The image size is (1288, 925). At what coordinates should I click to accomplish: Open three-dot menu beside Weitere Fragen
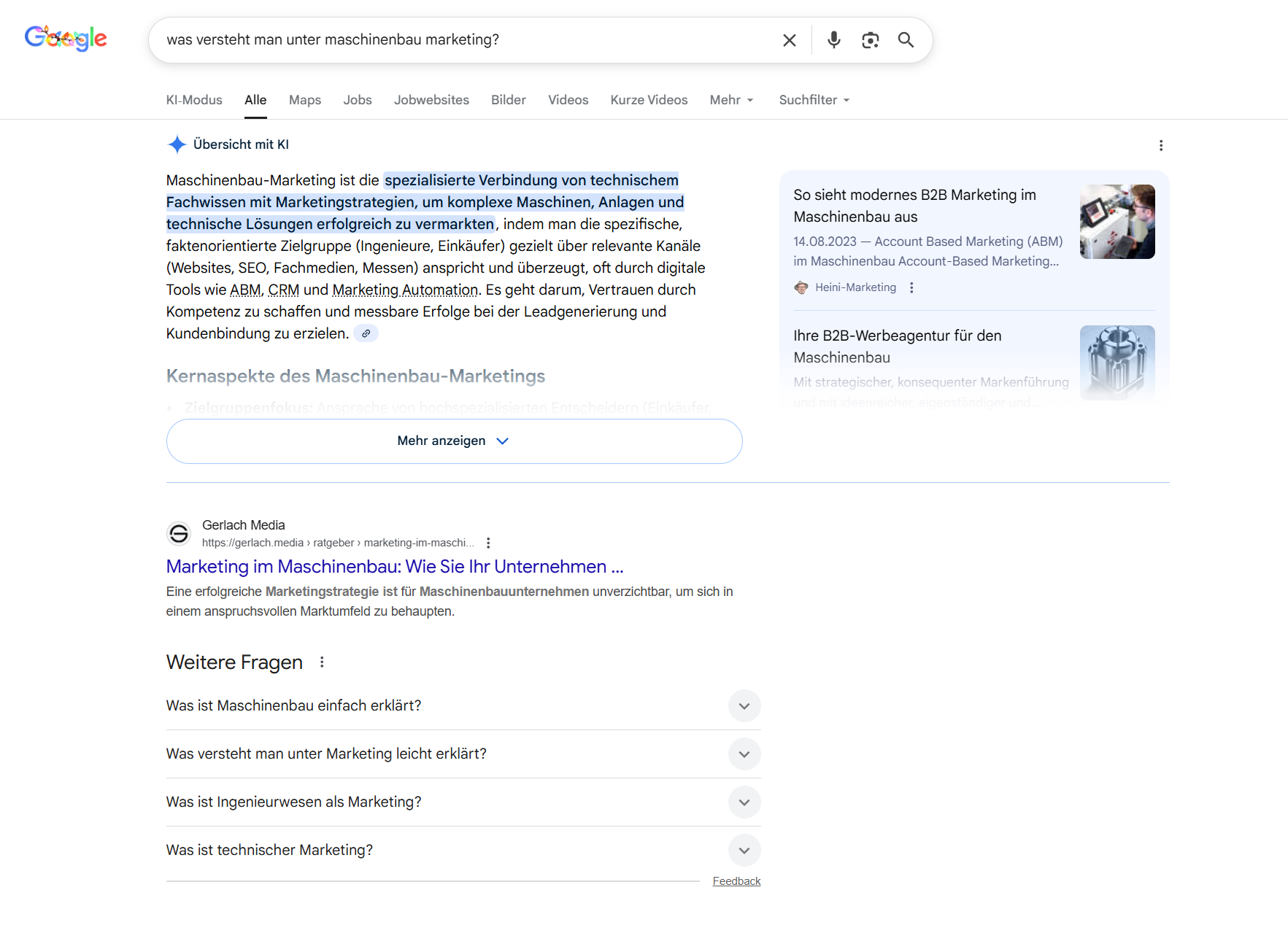click(322, 662)
